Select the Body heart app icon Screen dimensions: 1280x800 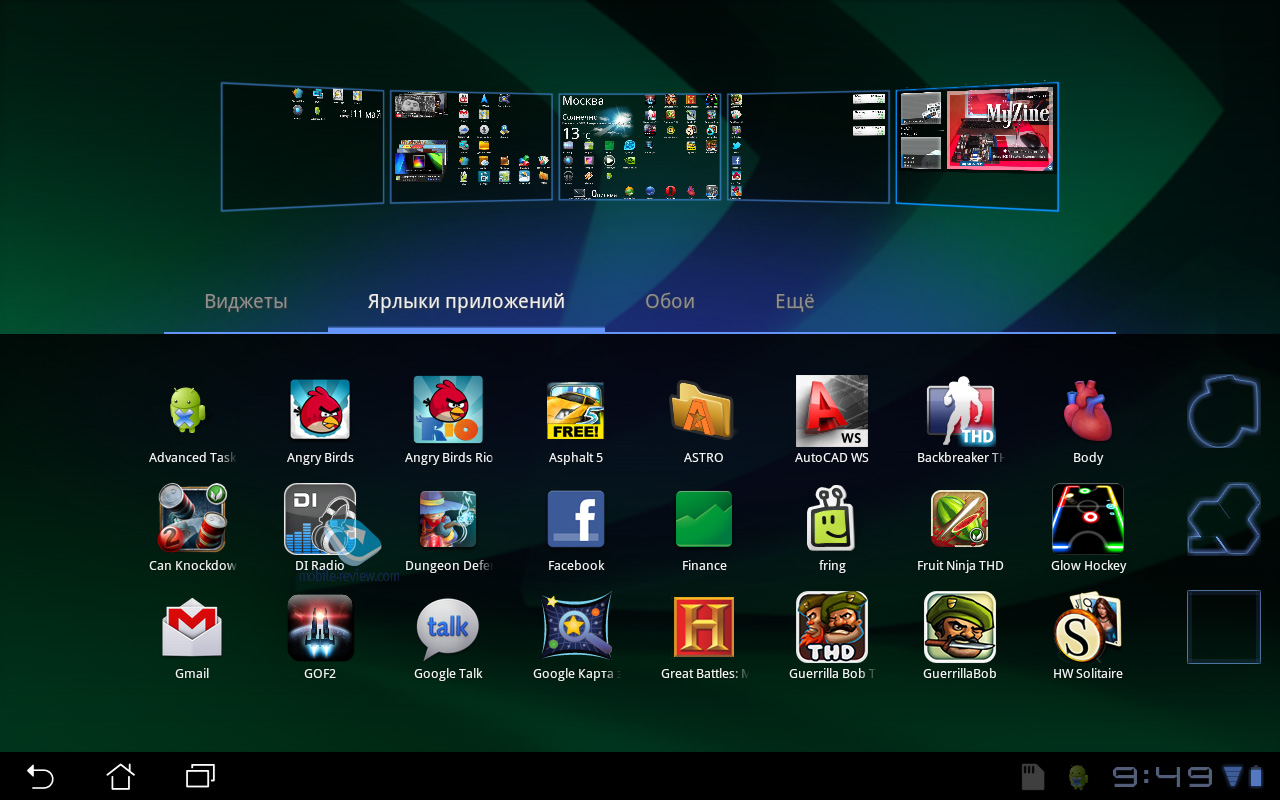(x=1088, y=410)
